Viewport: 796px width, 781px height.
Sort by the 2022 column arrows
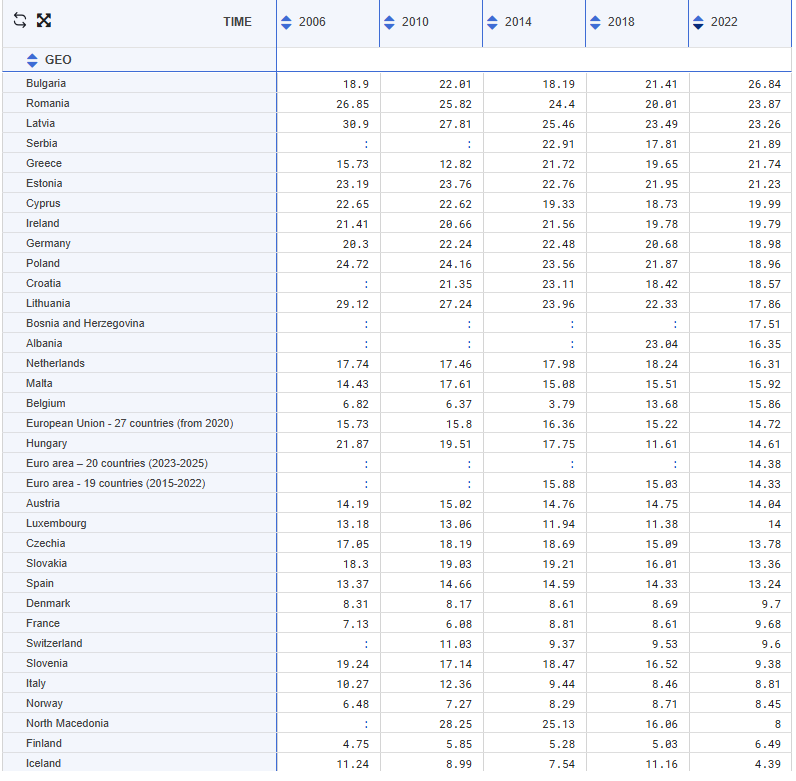coord(699,22)
